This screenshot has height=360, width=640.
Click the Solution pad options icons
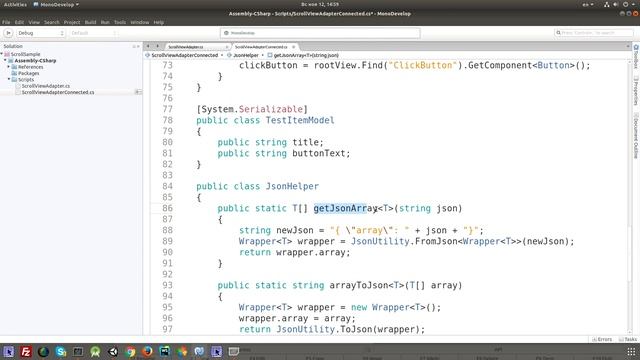click(136, 47)
